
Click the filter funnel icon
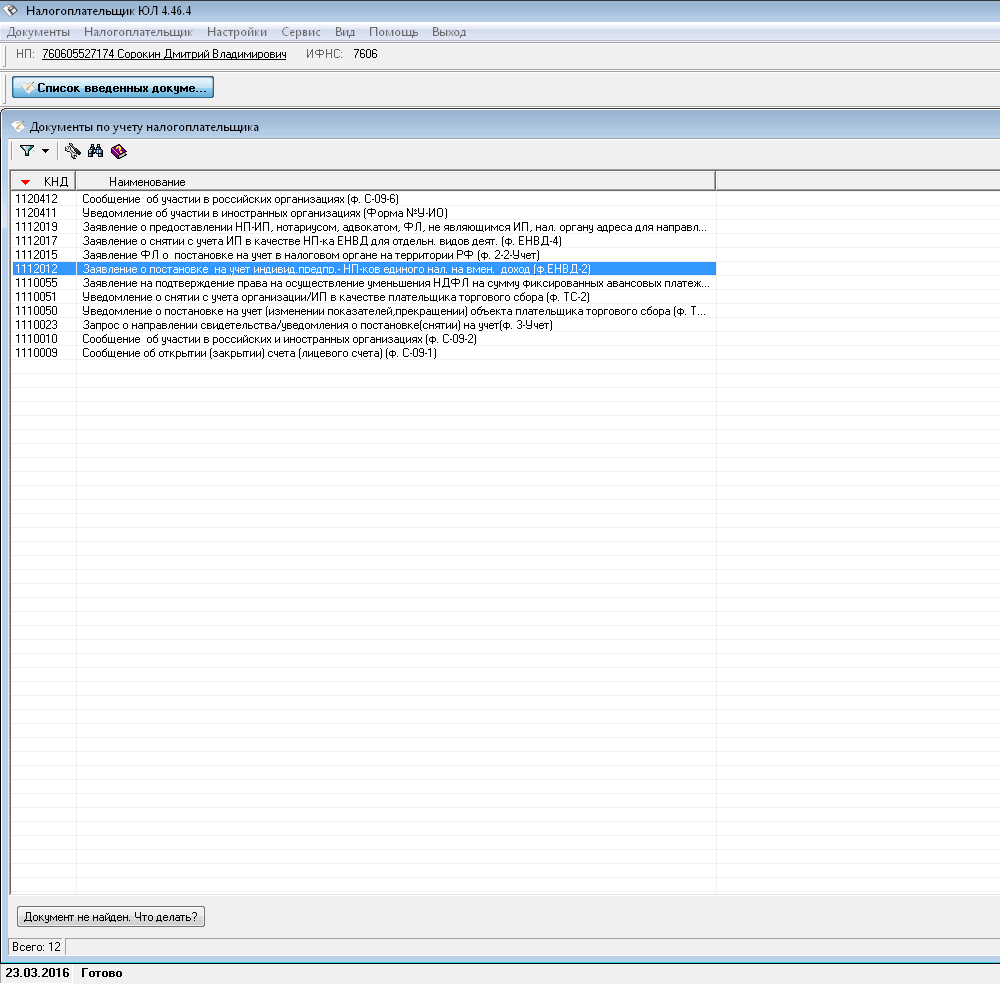coord(26,151)
